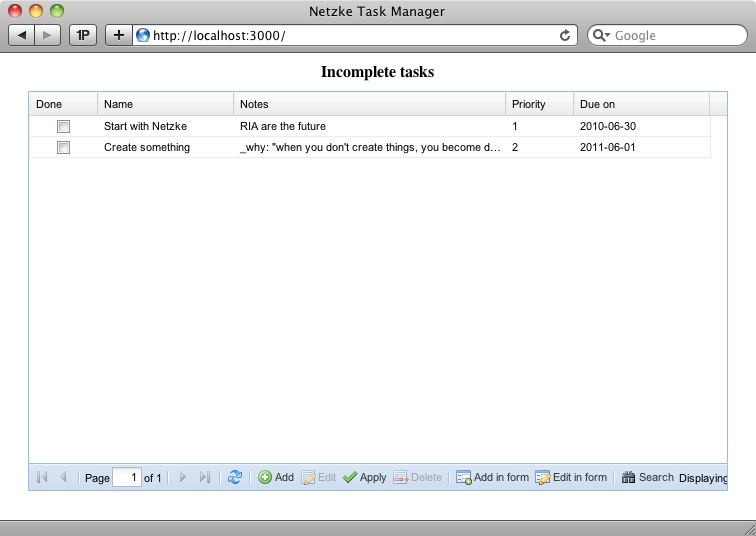Click the browser reload page icon
This screenshot has width=756, height=536.
pyautogui.click(x=565, y=35)
